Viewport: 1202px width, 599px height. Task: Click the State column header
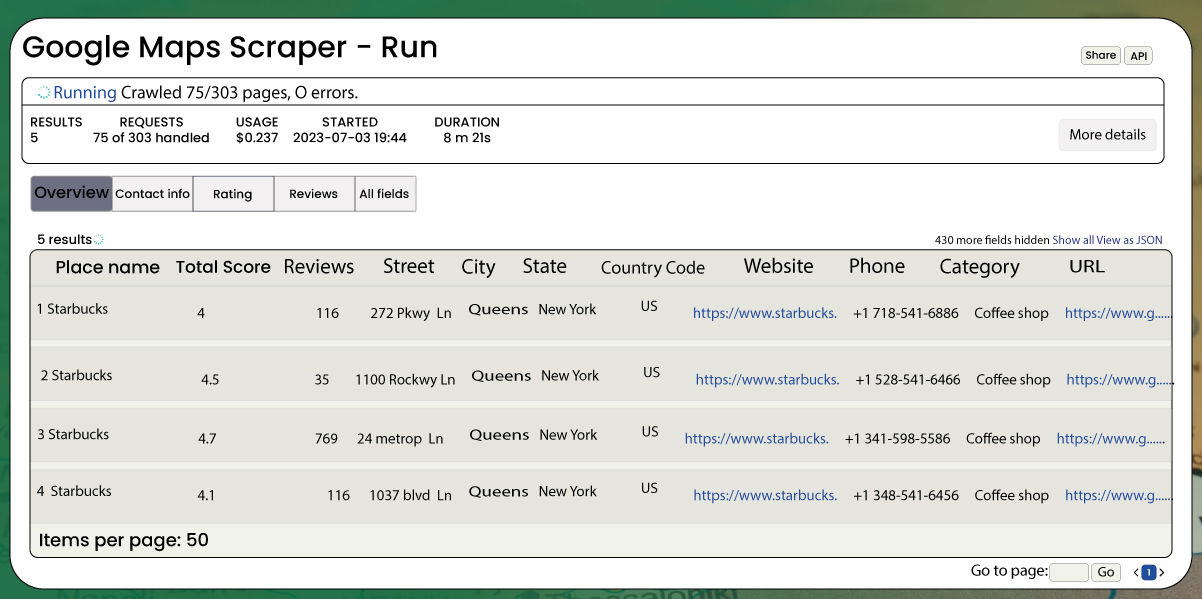click(x=544, y=266)
